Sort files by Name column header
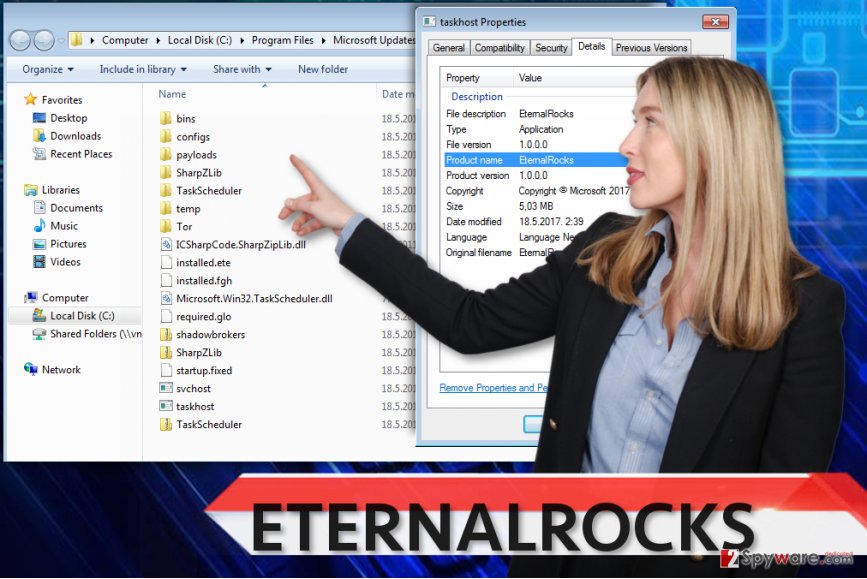The height and width of the screenshot is (579, 867). tap(172, 94)
